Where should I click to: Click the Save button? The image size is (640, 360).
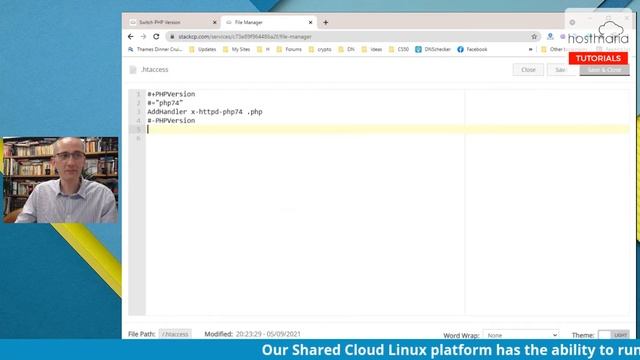click(x=561, y=70)
